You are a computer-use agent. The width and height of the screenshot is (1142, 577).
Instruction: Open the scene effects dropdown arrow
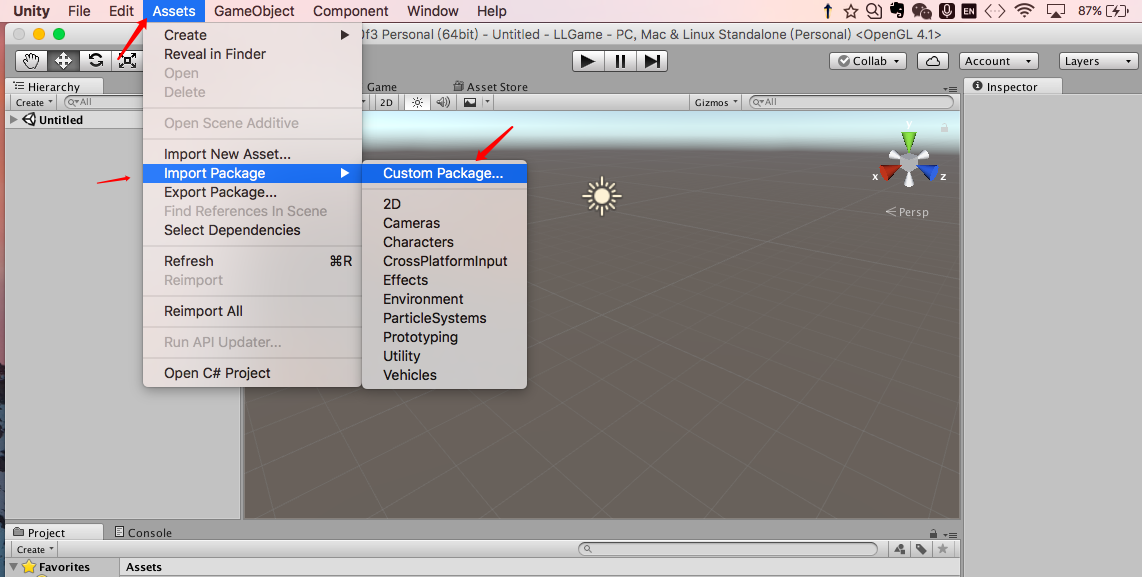pos(488,102)
